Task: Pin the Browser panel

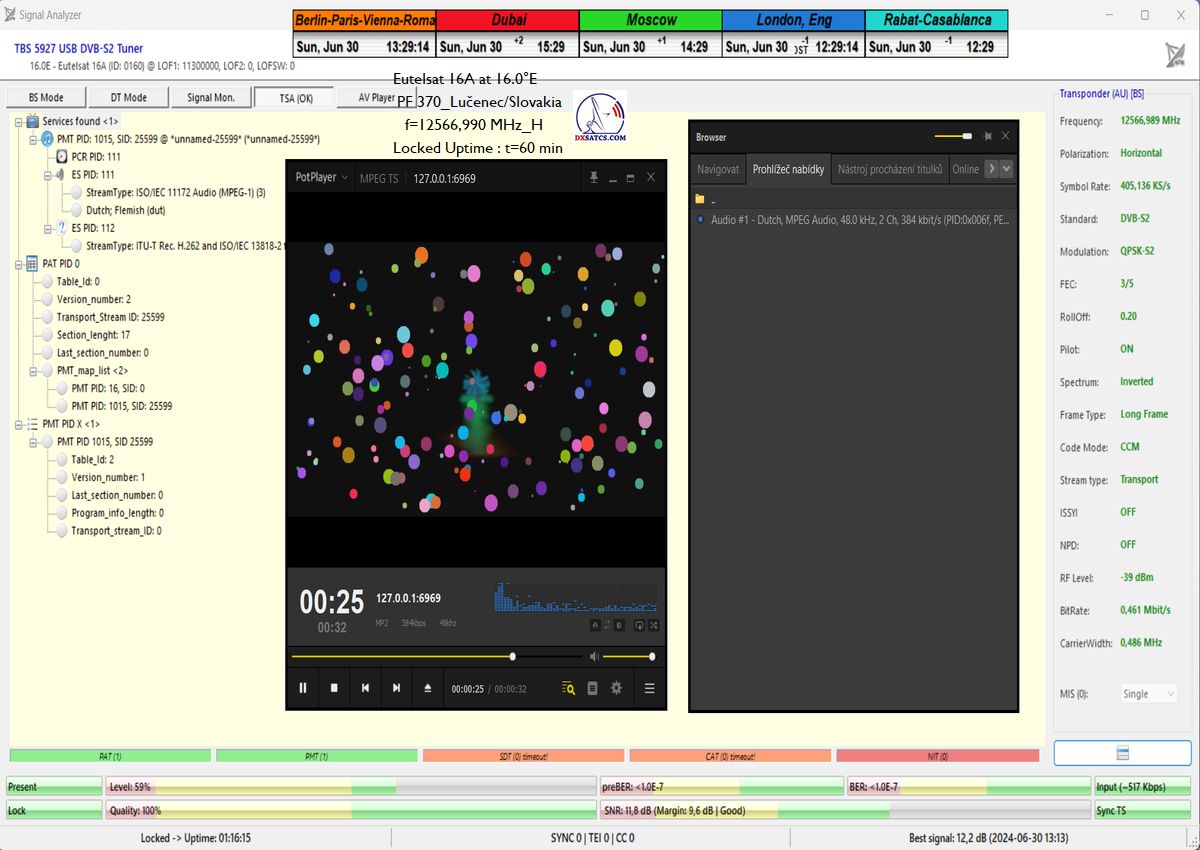Action: pos(987,137)
